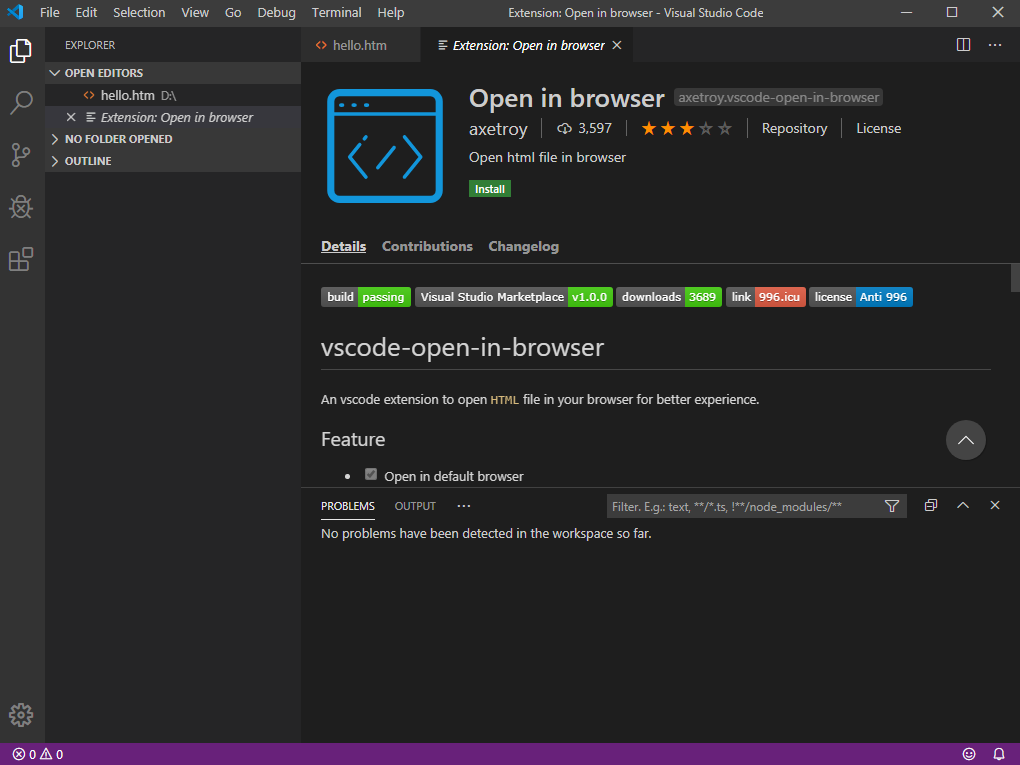The height and width of the screenshot is (765, 1020).
Task: Click the feedback smiley icon
Action: 968,754
